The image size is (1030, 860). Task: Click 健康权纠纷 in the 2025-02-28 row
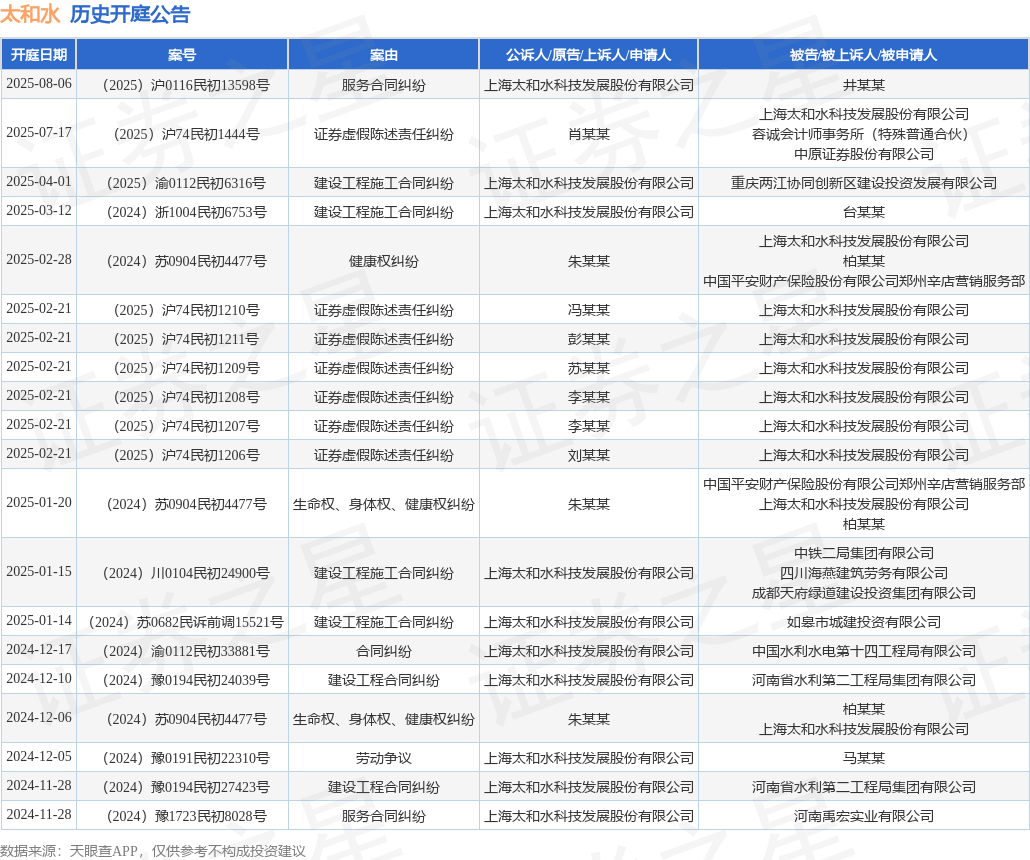click(384, 261)
